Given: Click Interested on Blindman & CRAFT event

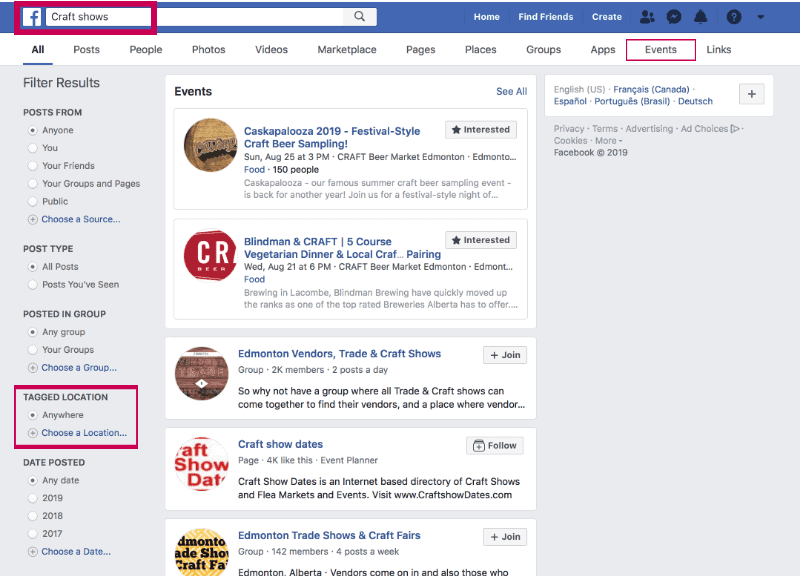Looking at the screenshot, I should [x=481, y=240].
